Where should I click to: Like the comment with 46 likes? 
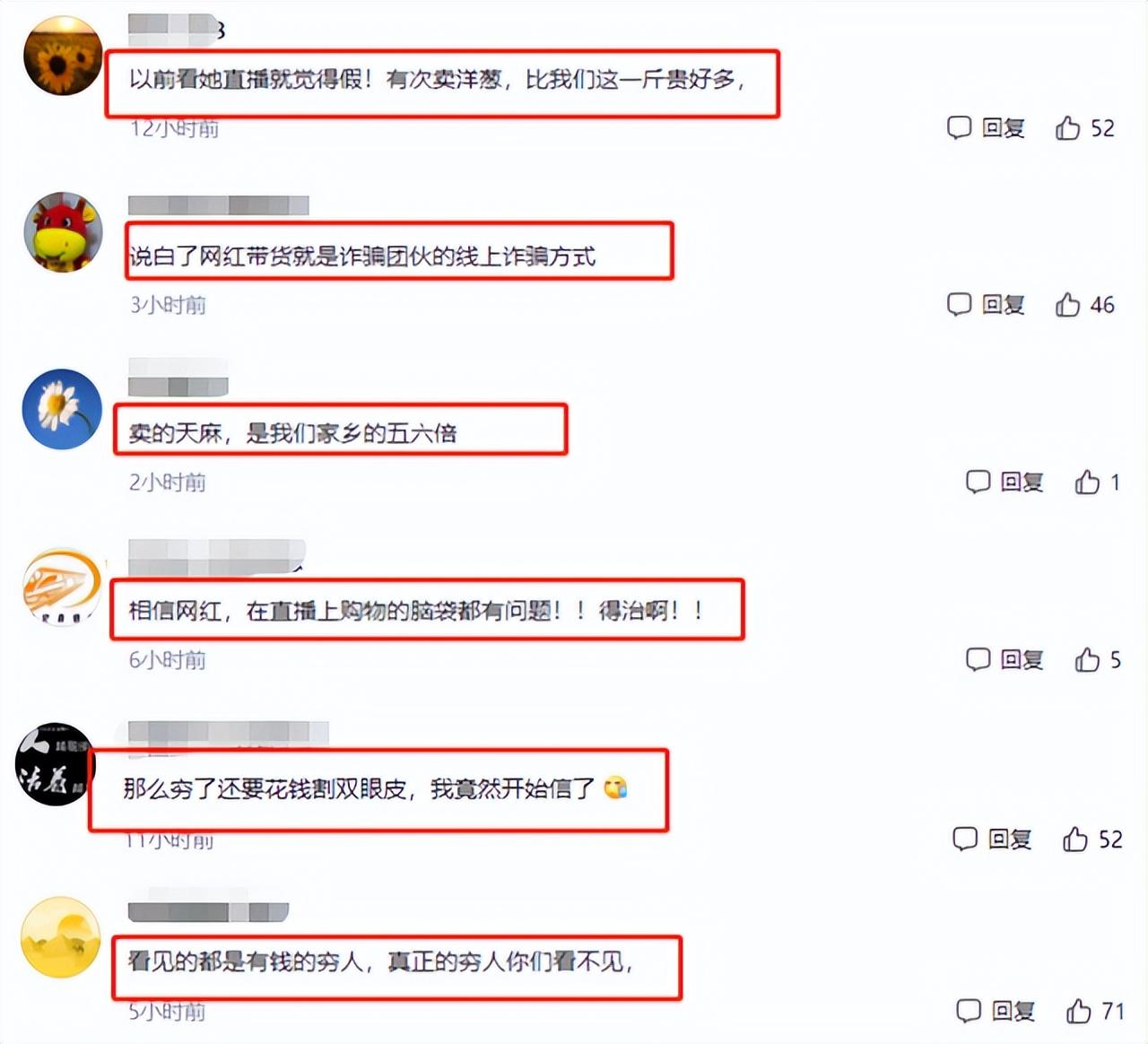point(1067,305)
